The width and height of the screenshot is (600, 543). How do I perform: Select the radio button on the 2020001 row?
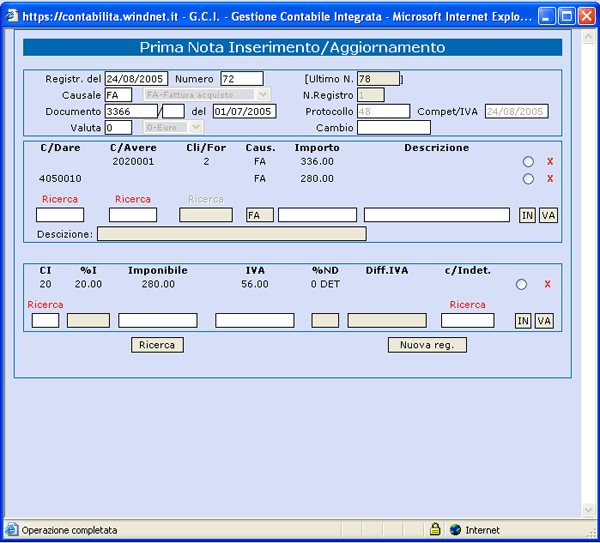pos(528,162)
